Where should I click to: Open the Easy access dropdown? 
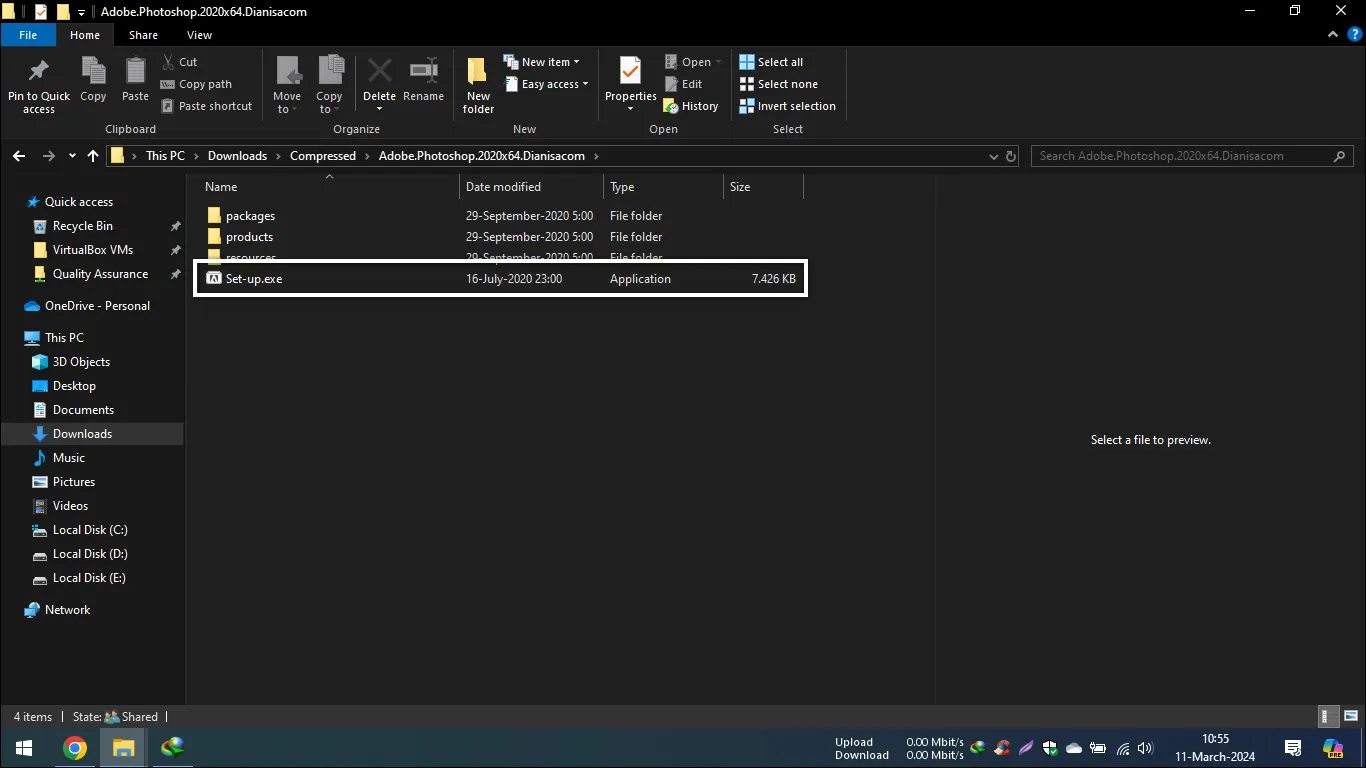click(546, 84)
